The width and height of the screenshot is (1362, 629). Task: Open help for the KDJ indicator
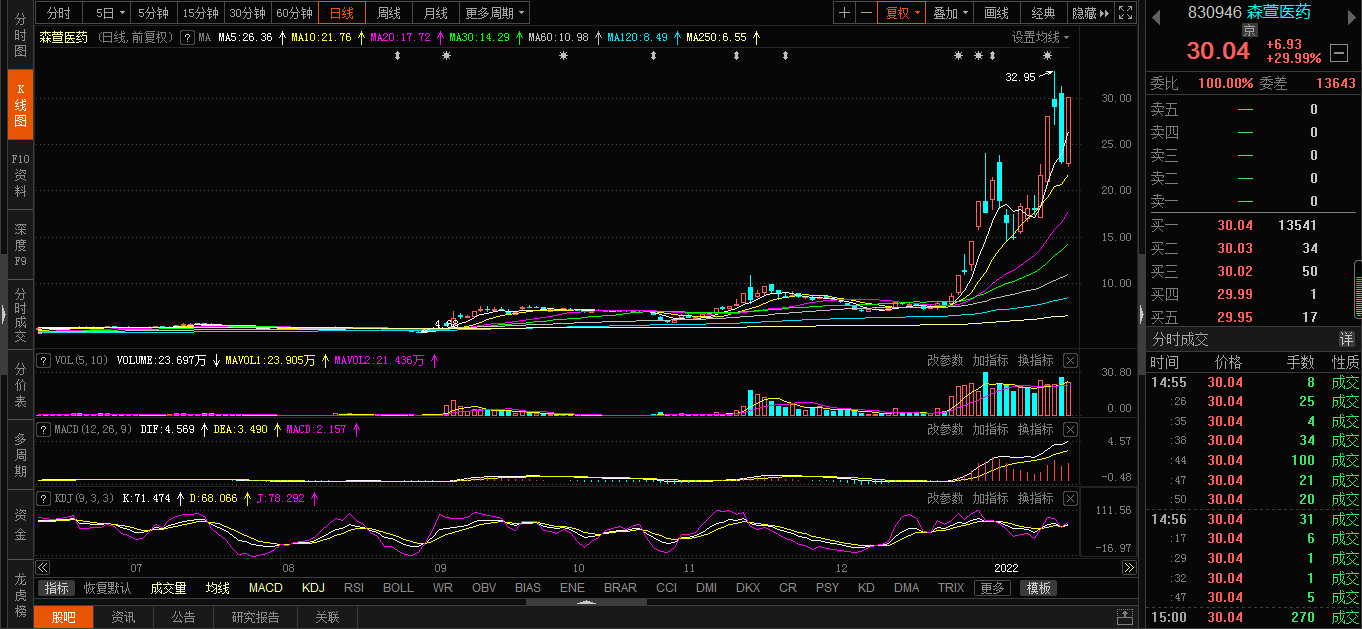point(44,498)
